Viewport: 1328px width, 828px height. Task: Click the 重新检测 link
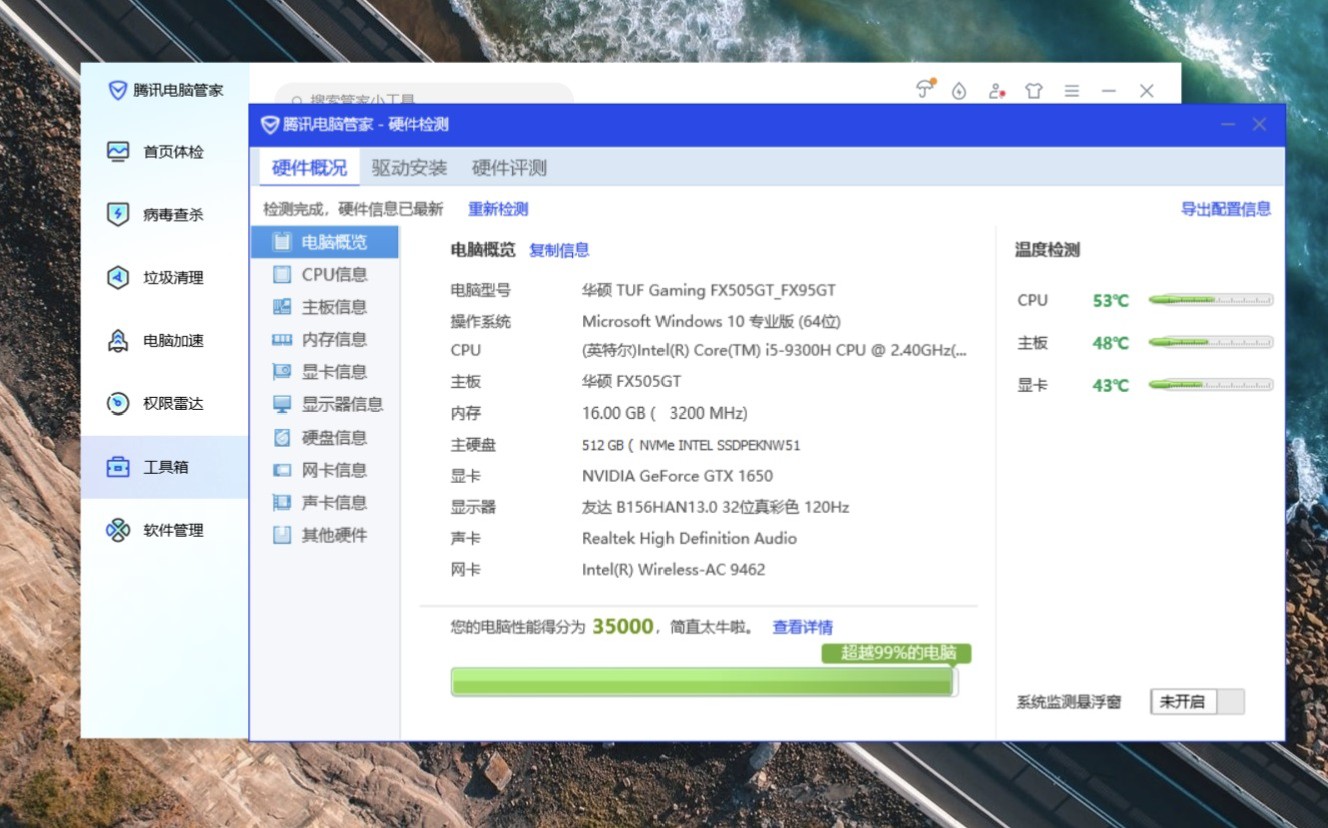point(498,209)
